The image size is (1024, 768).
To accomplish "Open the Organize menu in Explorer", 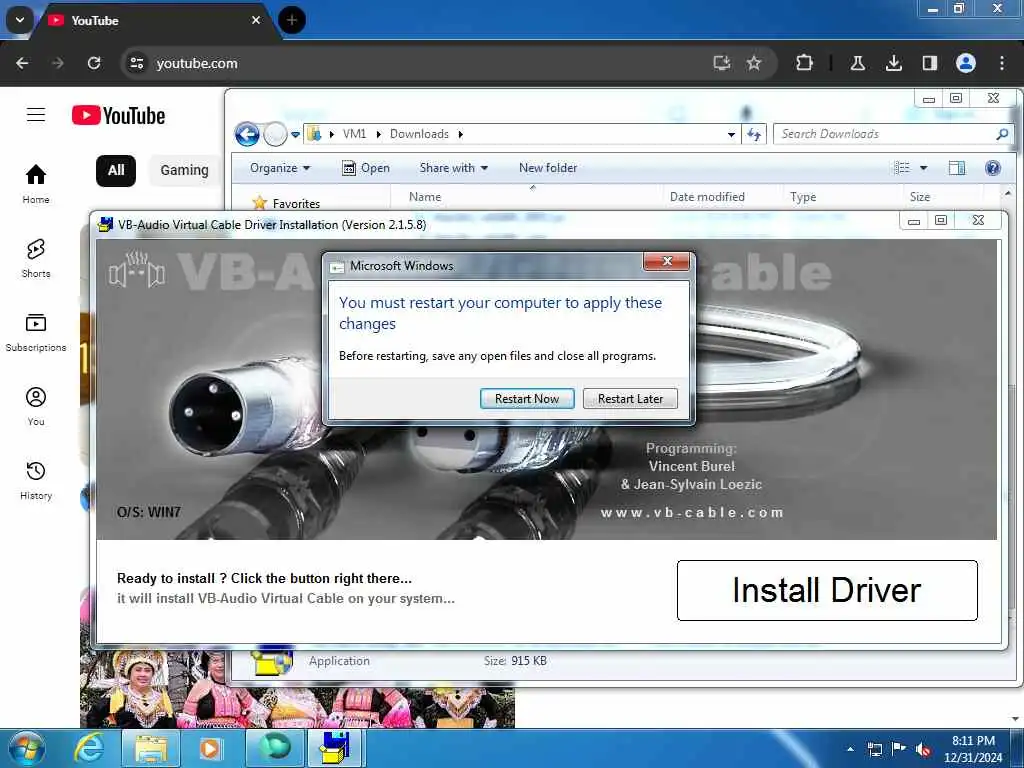I will click(280, 168).
